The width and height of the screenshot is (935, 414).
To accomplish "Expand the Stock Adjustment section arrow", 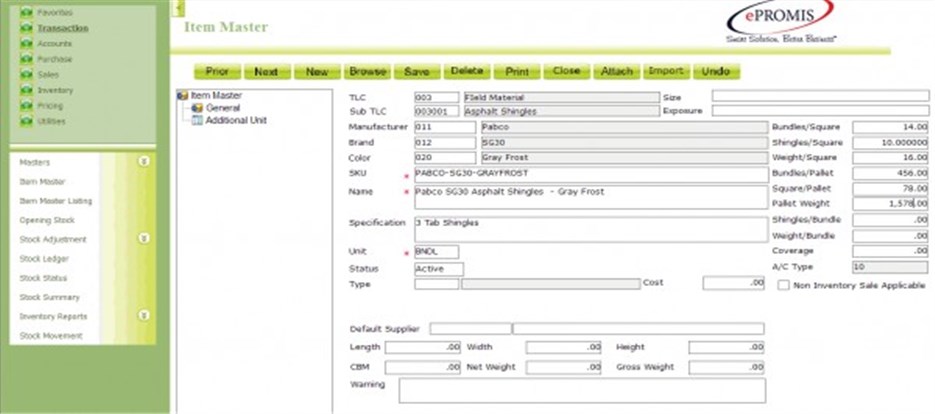I will 144,238.
